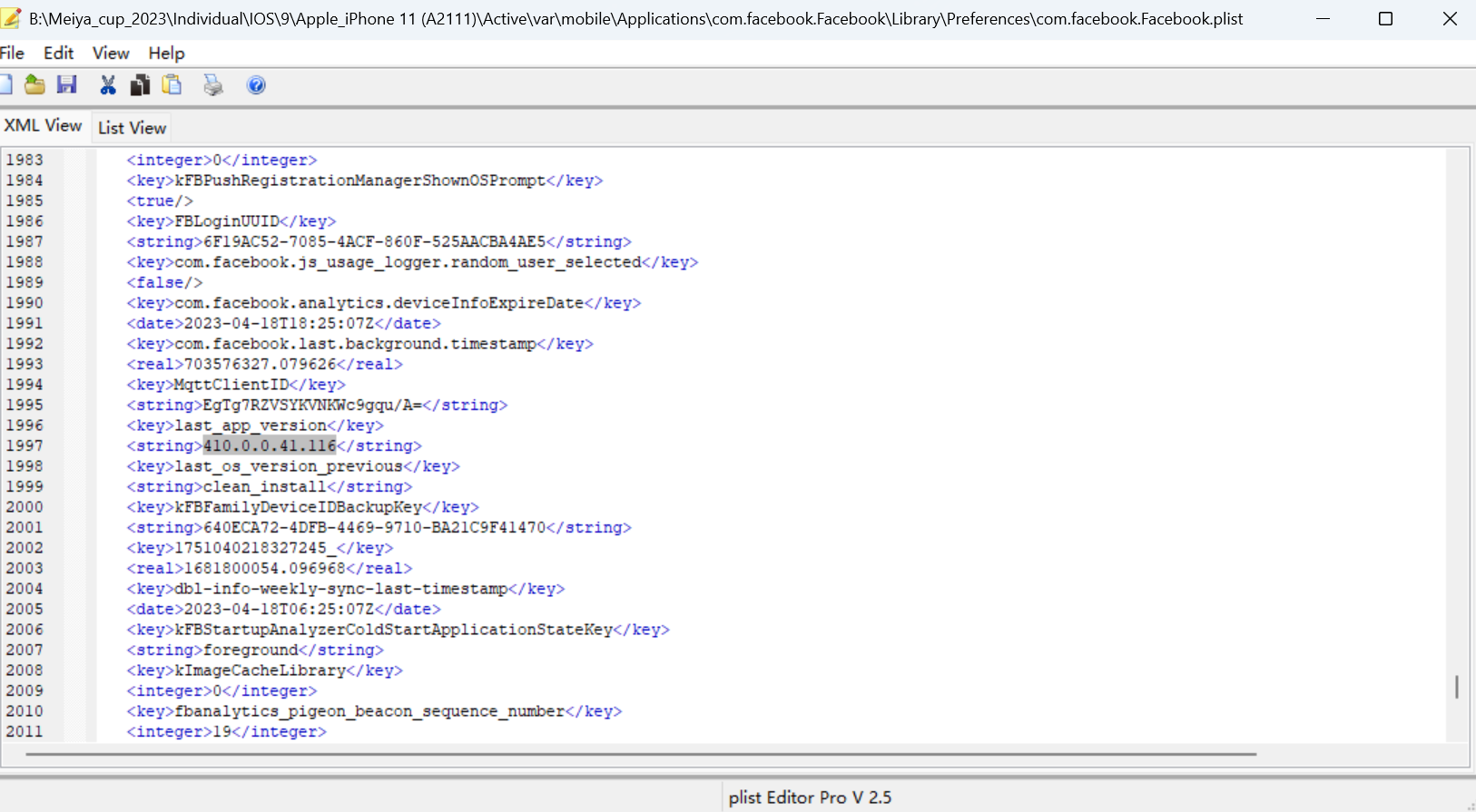Click the real value 1681800054.096968
The image size is (1476, 812).
265,568
